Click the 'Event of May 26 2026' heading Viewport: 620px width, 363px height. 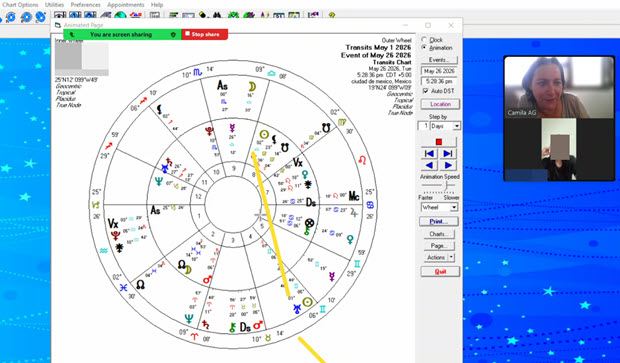[x=376, y=55]
